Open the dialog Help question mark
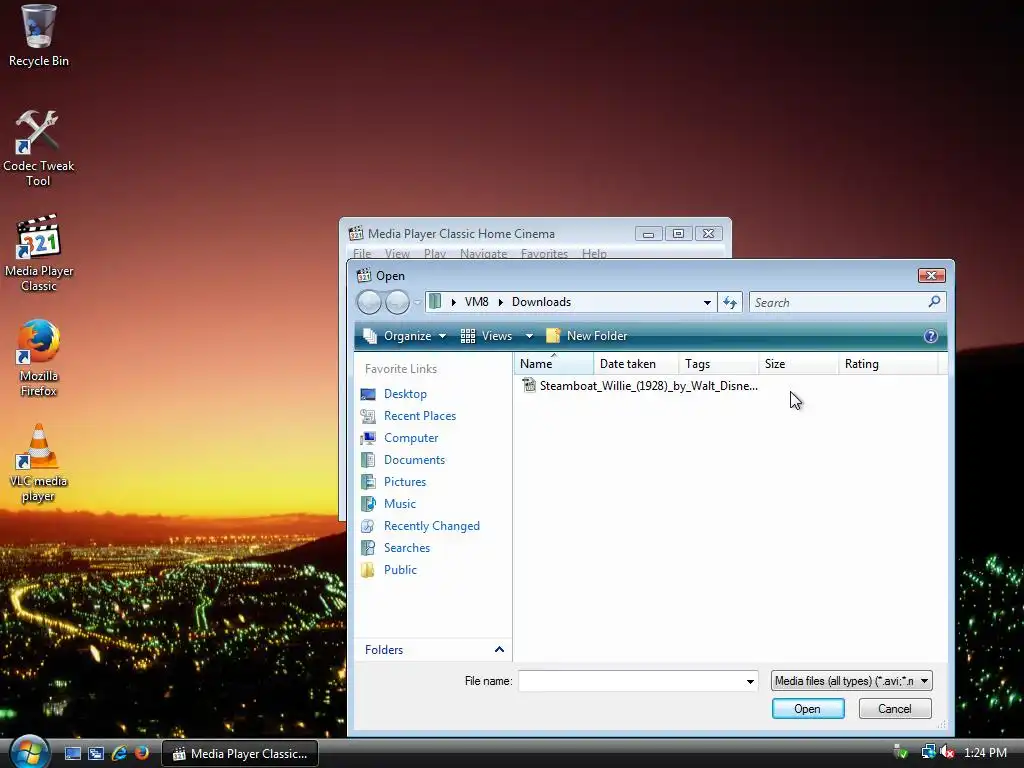Viewport: 1024px width, 768px height. [931, 336]
